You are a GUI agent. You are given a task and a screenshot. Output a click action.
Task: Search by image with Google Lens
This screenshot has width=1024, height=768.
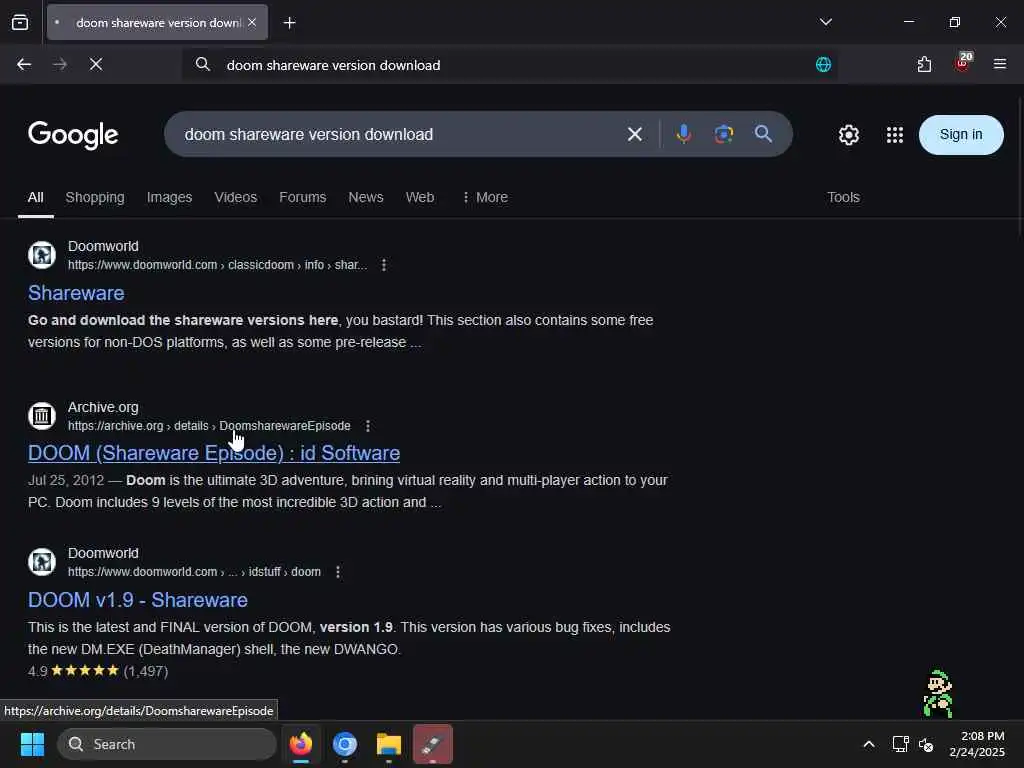[724, 134]
